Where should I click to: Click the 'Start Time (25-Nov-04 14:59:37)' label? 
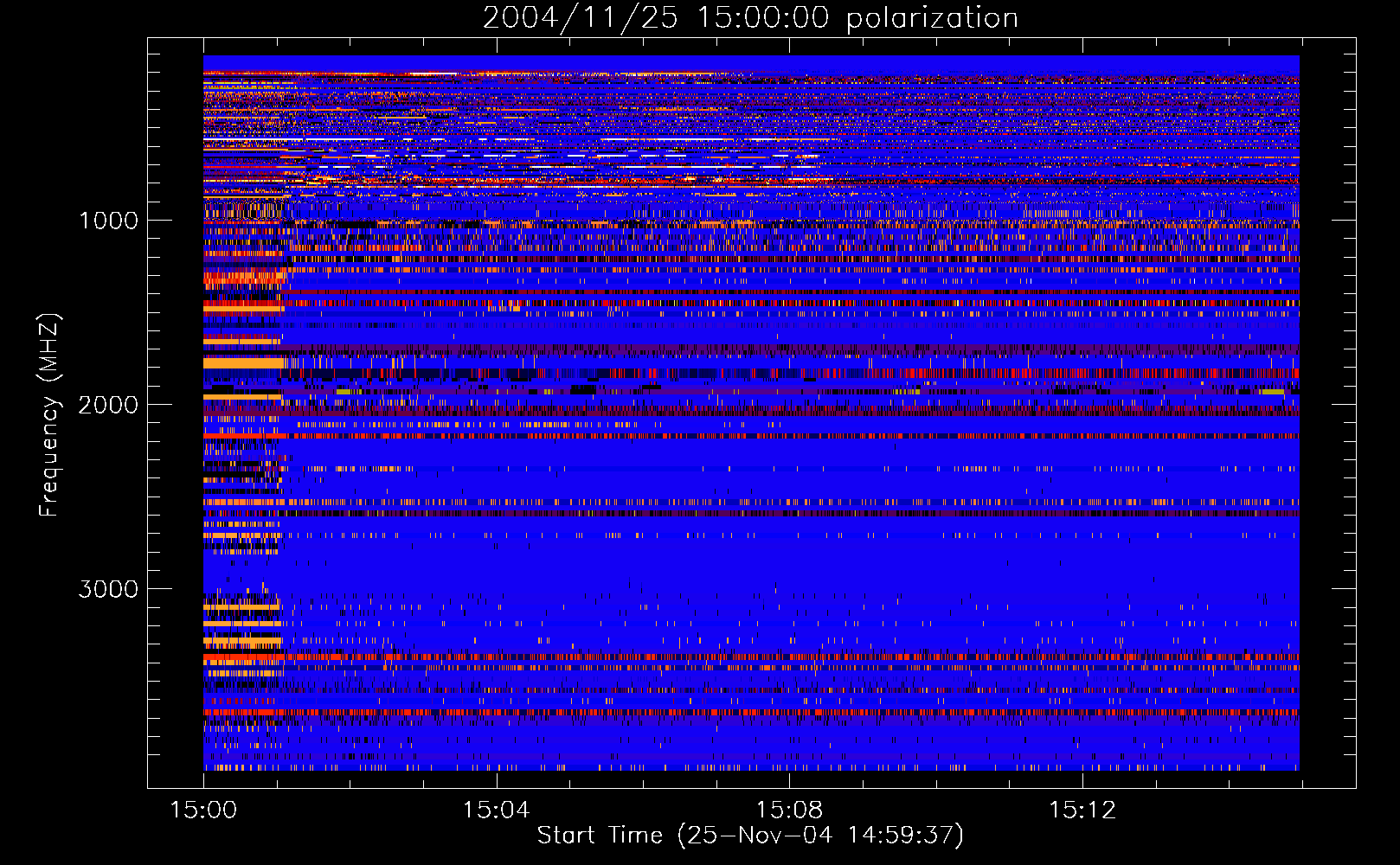pyautogui.click(x=750, y=836)
